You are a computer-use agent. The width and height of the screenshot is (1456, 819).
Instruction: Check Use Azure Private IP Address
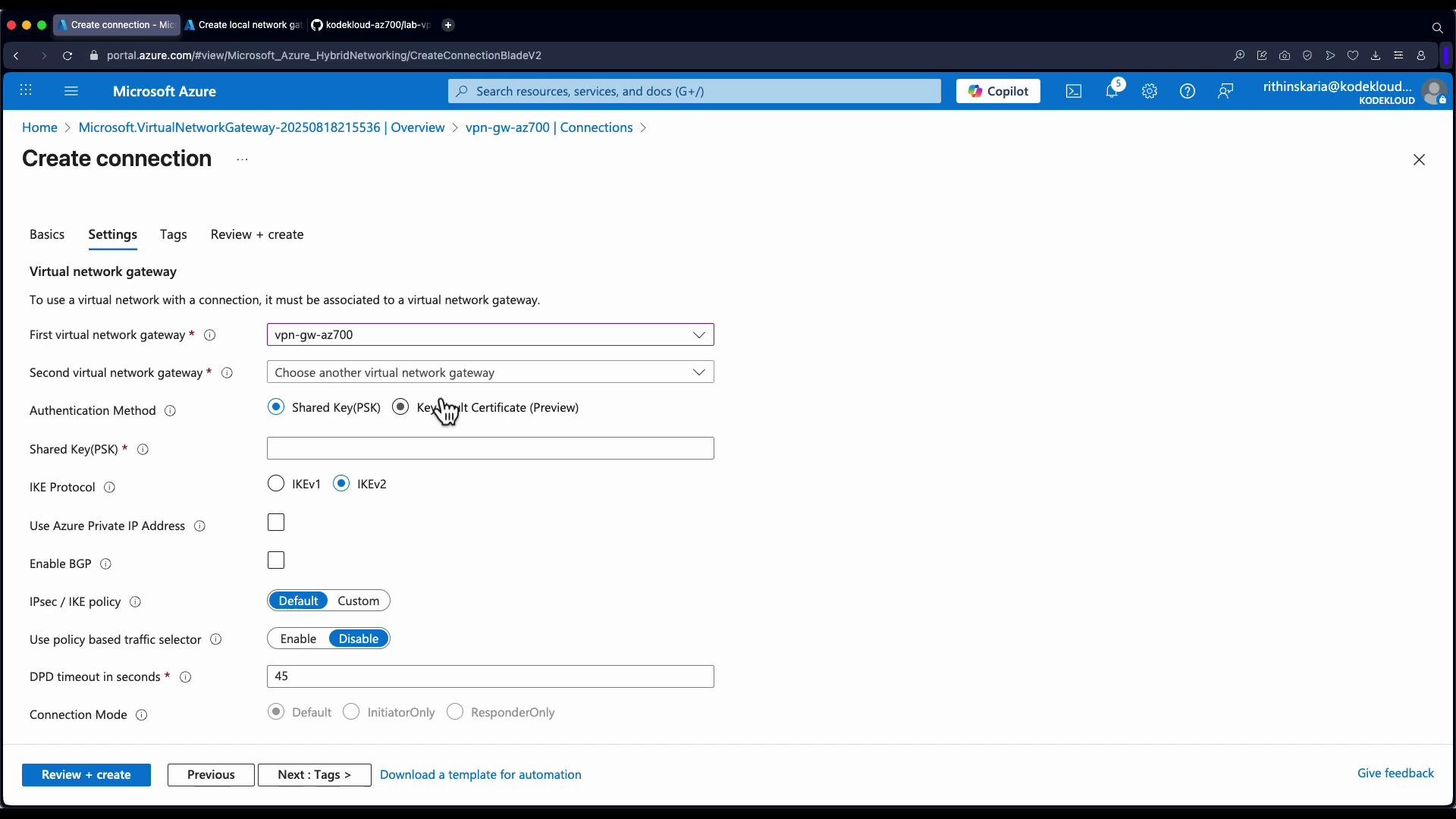coord(276,522)
